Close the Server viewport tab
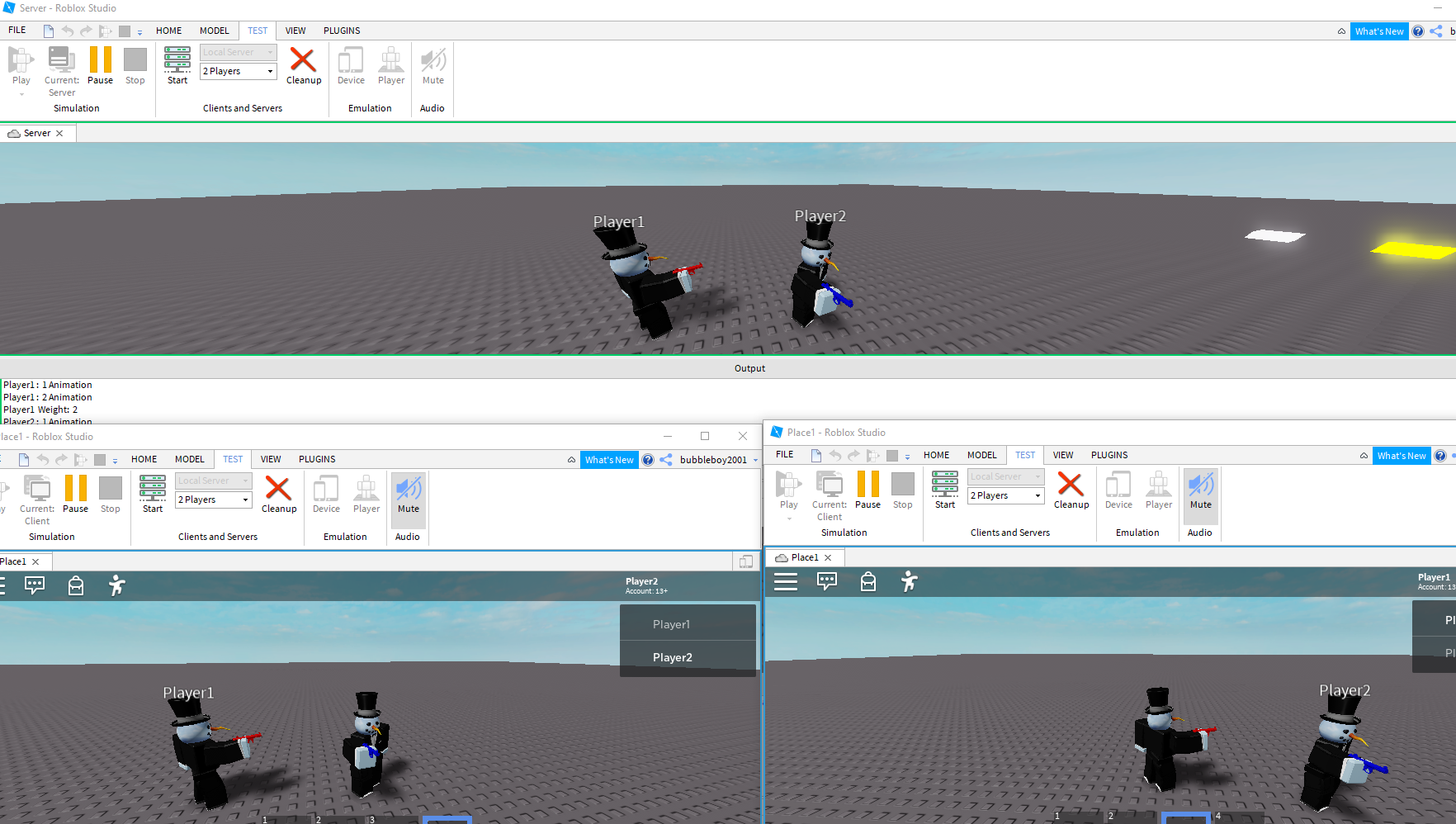The image size is (1456, 824). click(59, 133)
